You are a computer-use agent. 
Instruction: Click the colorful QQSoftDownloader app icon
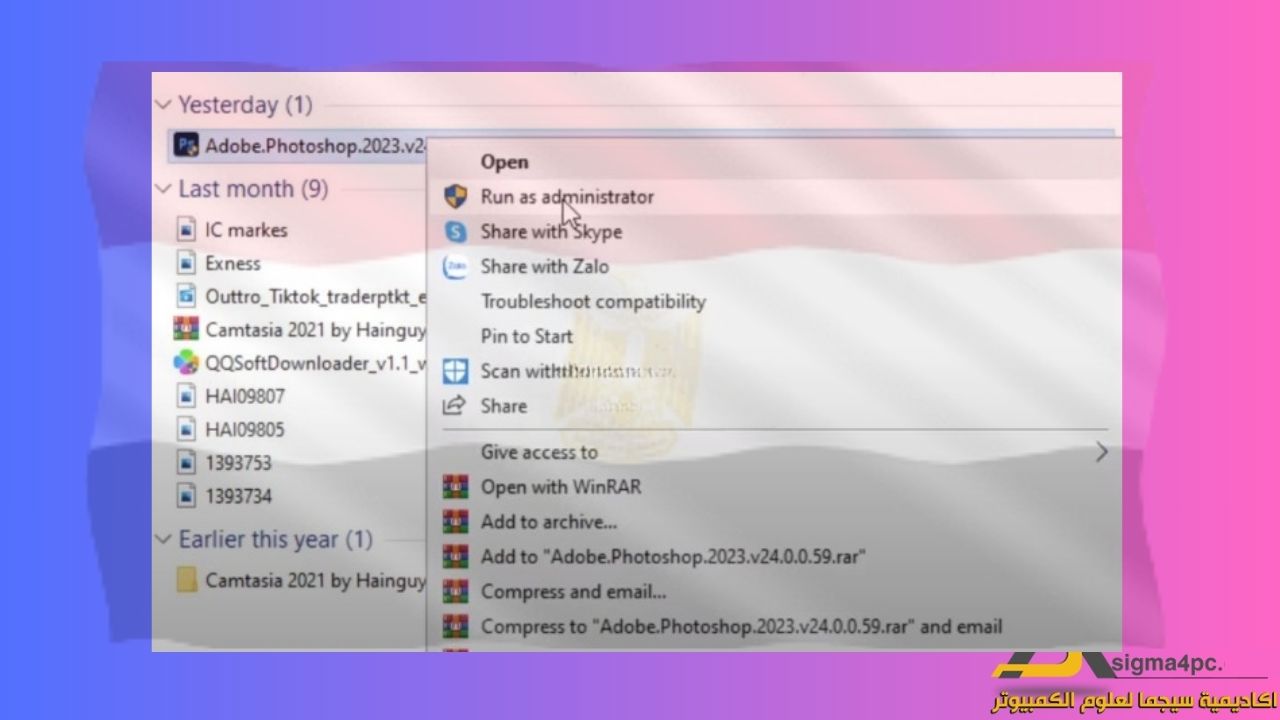coord(186,363)
